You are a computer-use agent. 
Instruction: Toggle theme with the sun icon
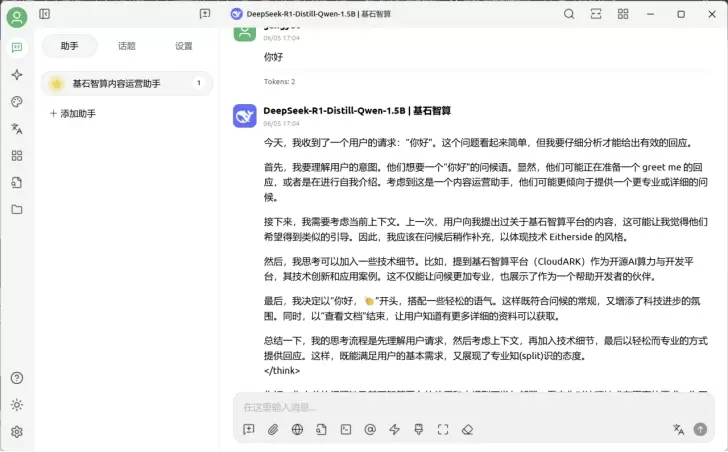[x=16, y=405]
